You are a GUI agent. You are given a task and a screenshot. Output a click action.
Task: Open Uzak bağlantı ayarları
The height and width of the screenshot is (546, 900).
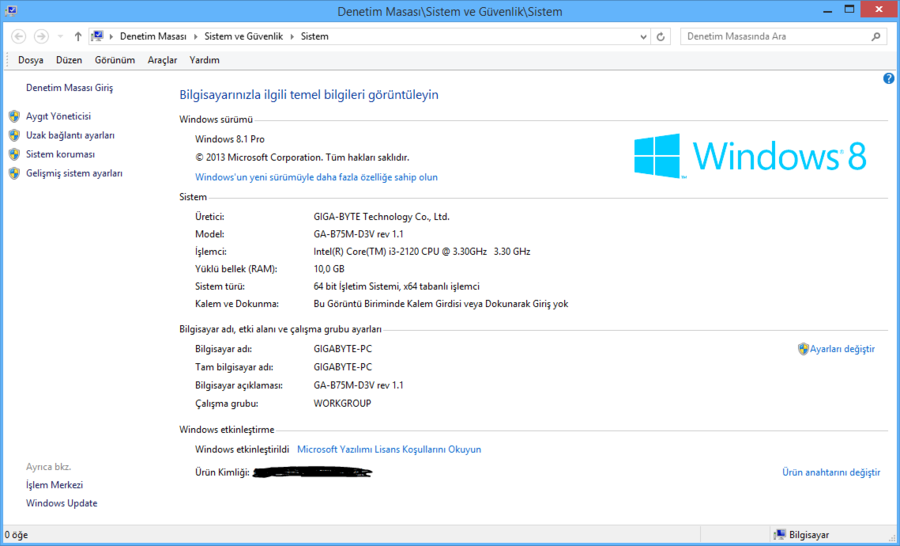[x=70, y=135]
